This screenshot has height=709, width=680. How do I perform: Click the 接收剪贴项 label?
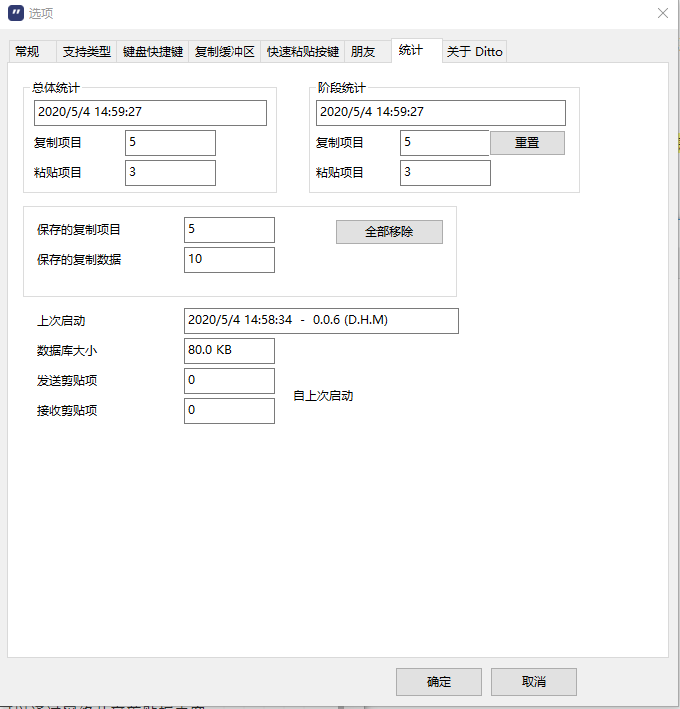[67, 411]
